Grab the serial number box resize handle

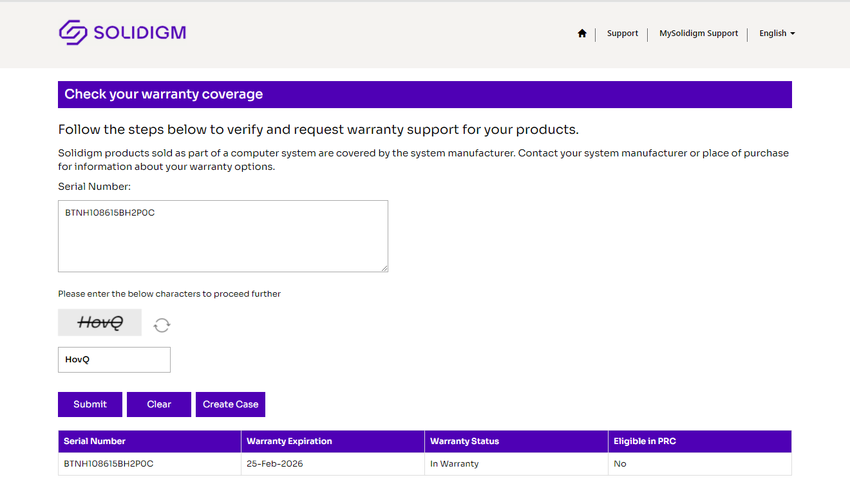coord(384,268)
